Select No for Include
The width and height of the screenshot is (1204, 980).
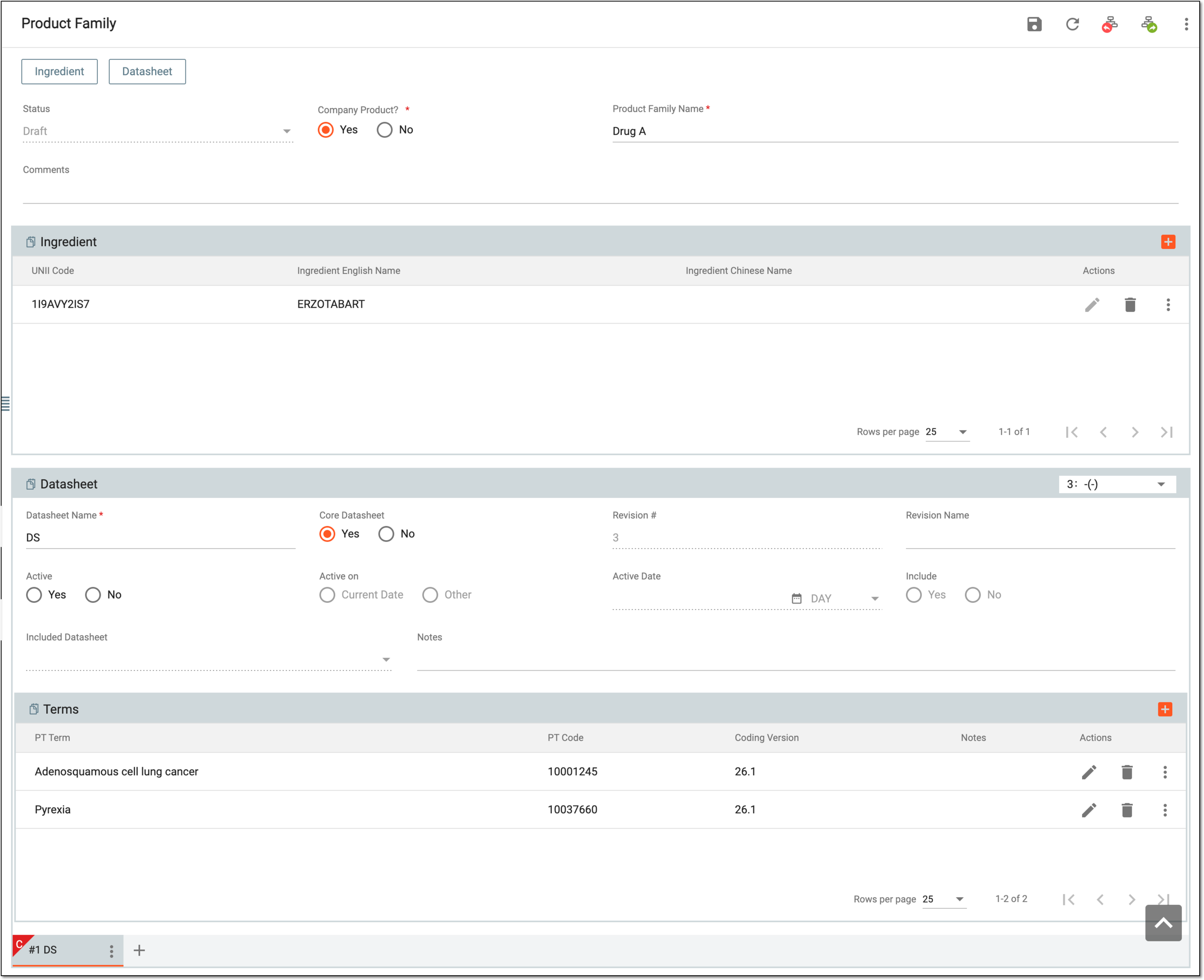(972, 595)
